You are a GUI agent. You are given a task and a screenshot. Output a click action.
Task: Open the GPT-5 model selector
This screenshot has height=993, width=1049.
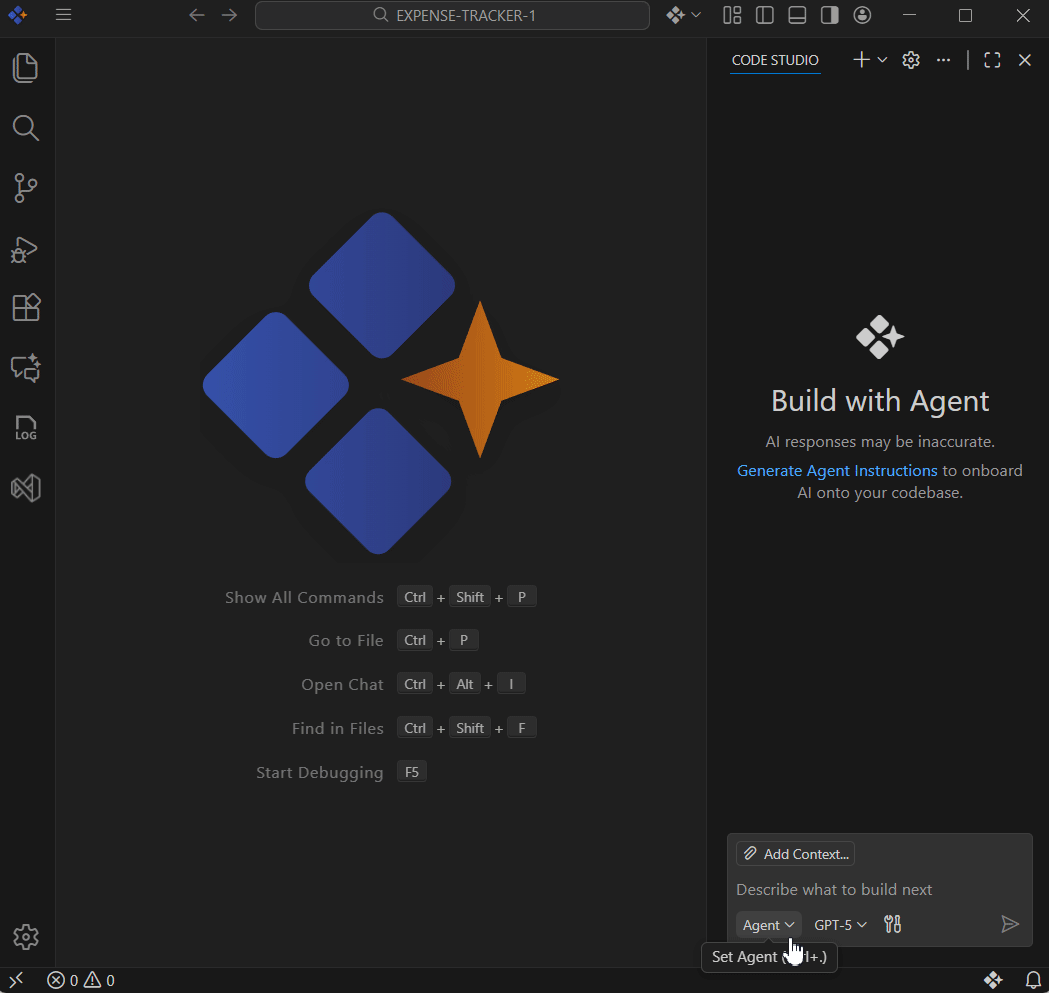click(840, 924)
